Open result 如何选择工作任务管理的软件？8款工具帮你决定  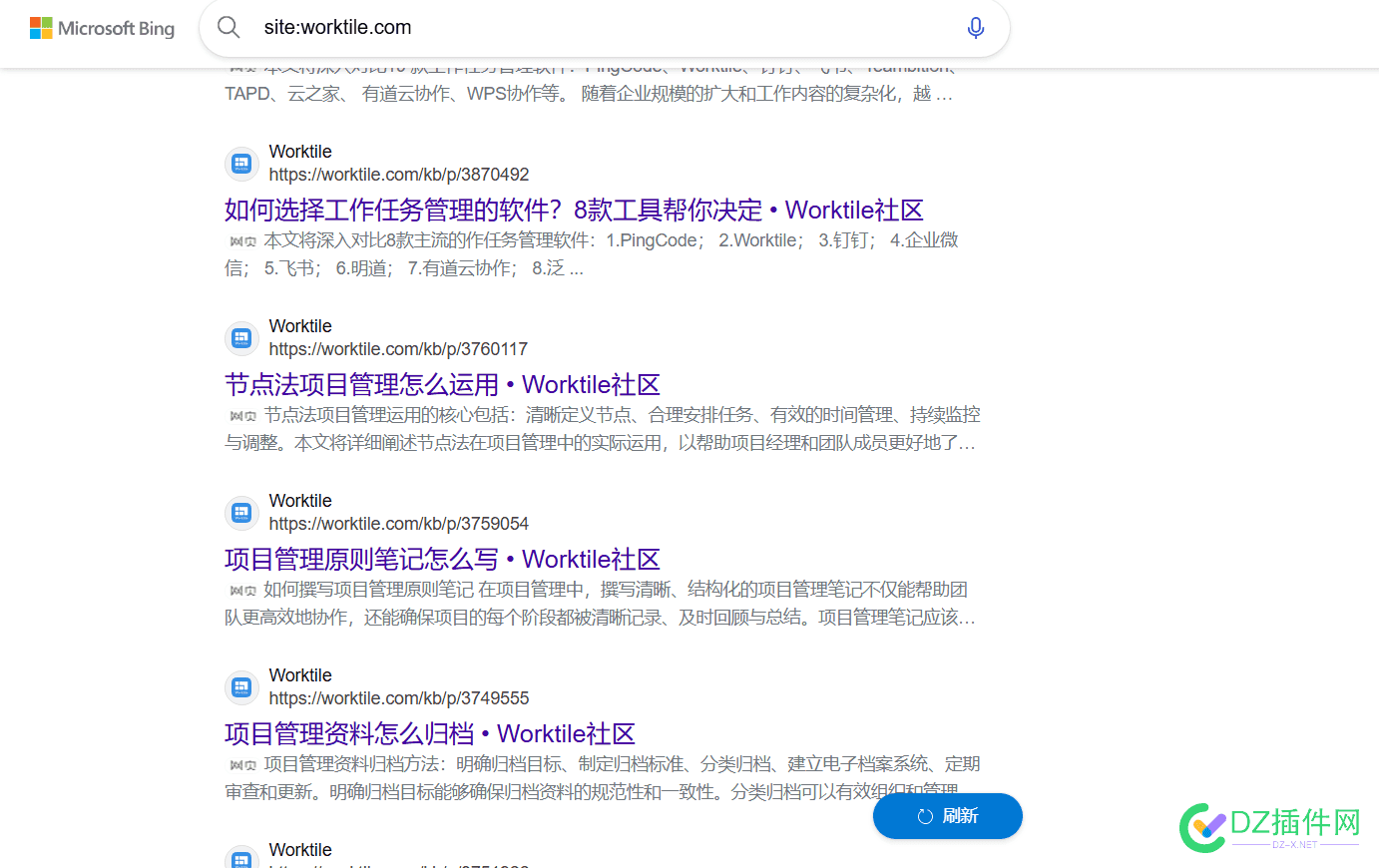574,211
